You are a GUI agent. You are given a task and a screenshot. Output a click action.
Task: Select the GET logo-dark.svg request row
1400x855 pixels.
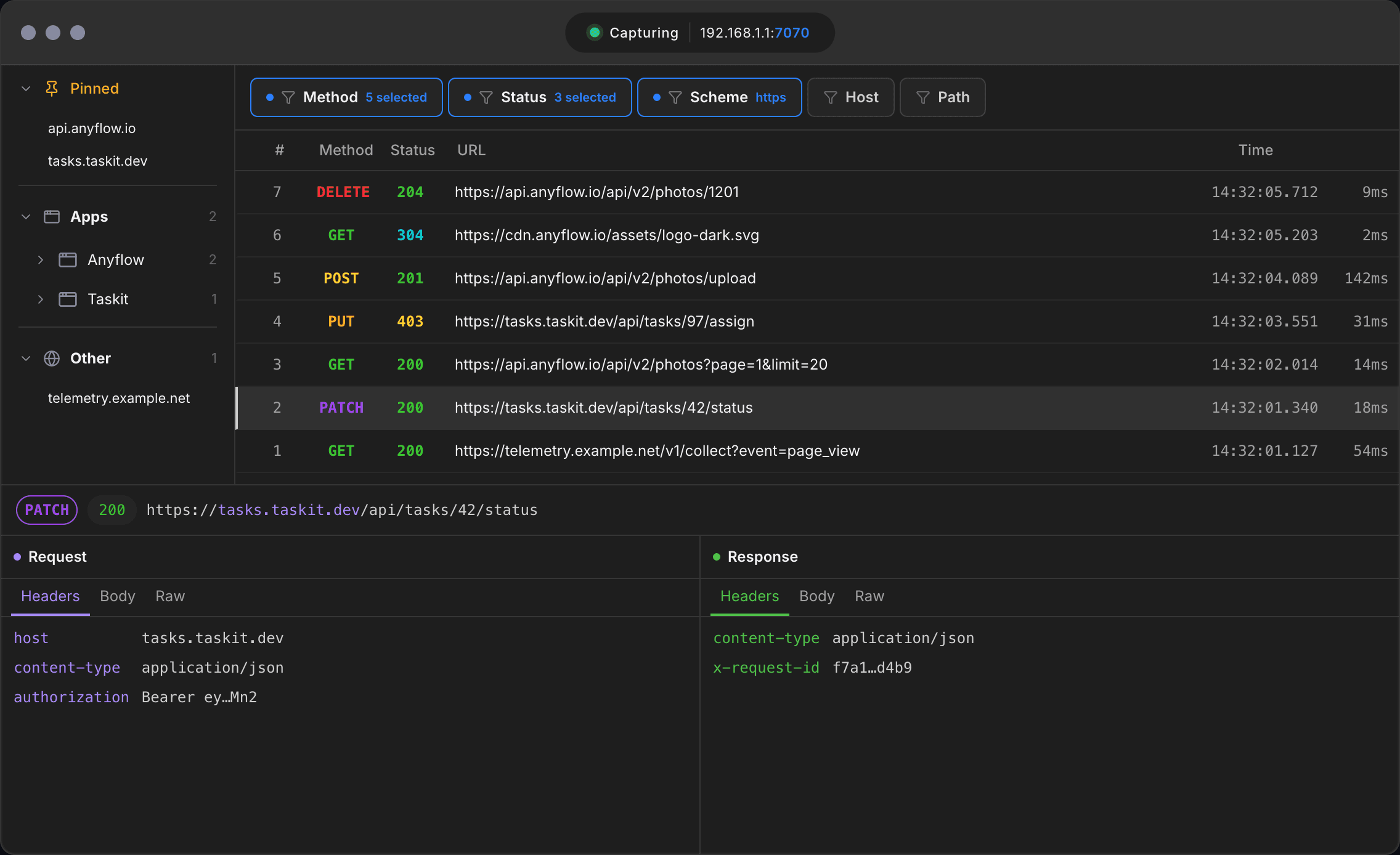(817, 235)
